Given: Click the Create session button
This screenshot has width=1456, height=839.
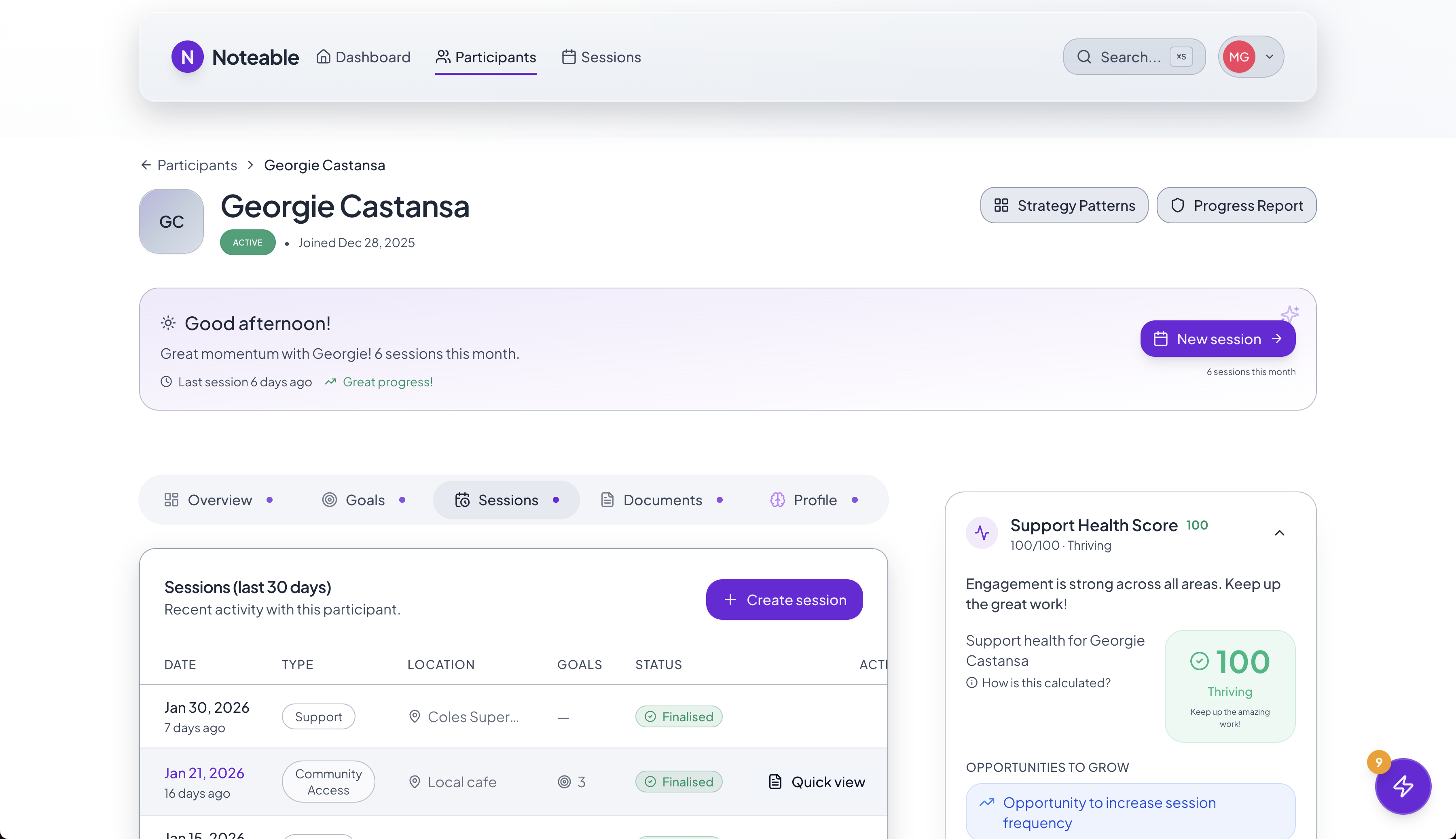Looking at the screenshot, I should point(784,600).
